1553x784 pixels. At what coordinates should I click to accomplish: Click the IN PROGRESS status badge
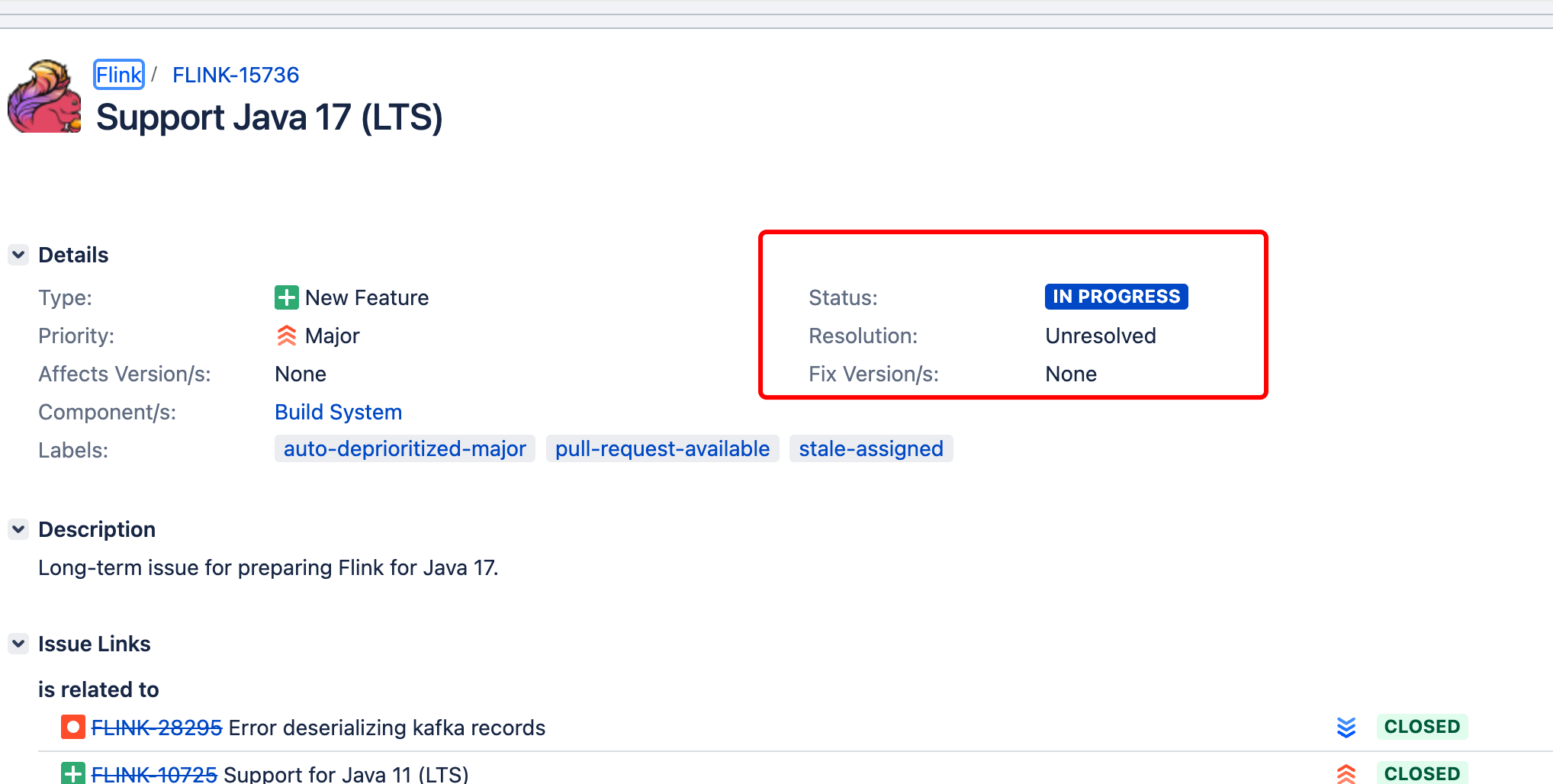click(1117, 297)
